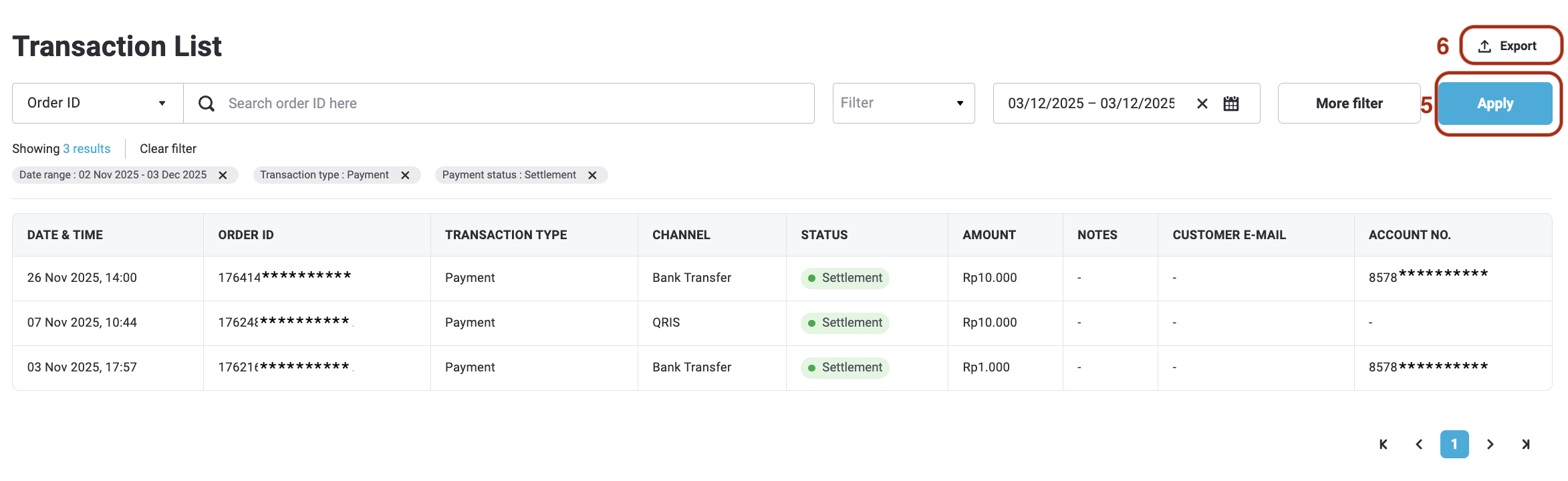Jump to the last page arrow
Viewport: 1568px width, 481px height.
(x=1526, y=444)
